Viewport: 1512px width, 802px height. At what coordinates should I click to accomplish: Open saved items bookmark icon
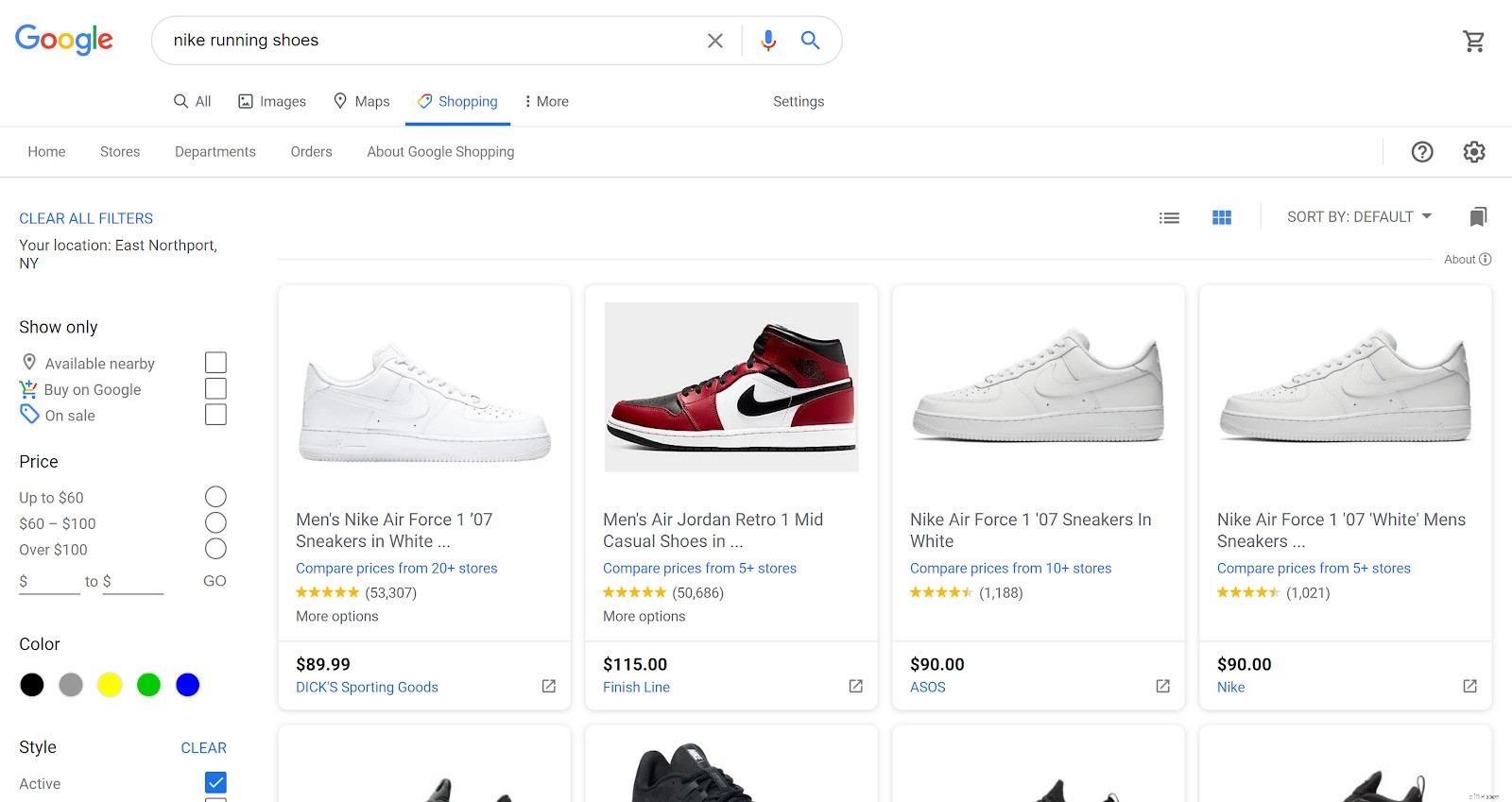coord(1478,217)
